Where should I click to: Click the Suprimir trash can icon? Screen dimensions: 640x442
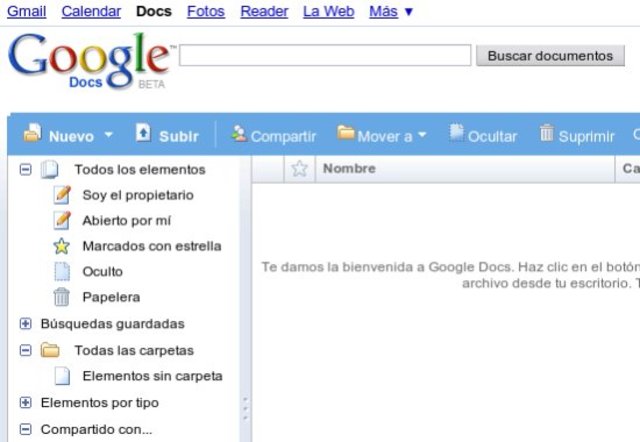(x=547, y=133)
